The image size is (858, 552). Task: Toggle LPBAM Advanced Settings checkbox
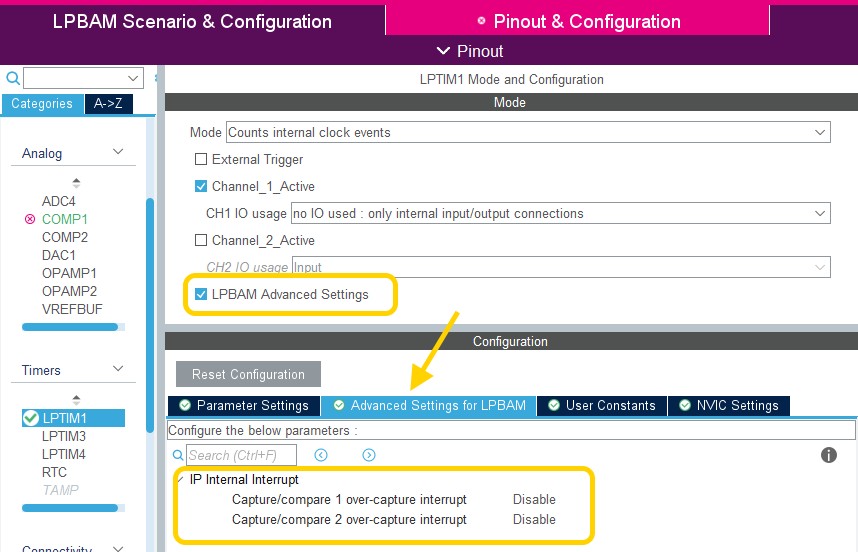pos(201,294)
